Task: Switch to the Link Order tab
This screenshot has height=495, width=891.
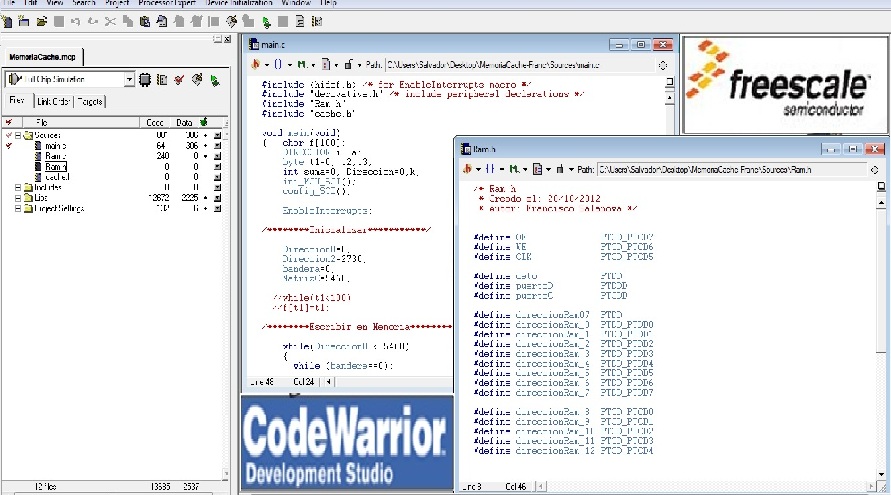Action: 53,101
